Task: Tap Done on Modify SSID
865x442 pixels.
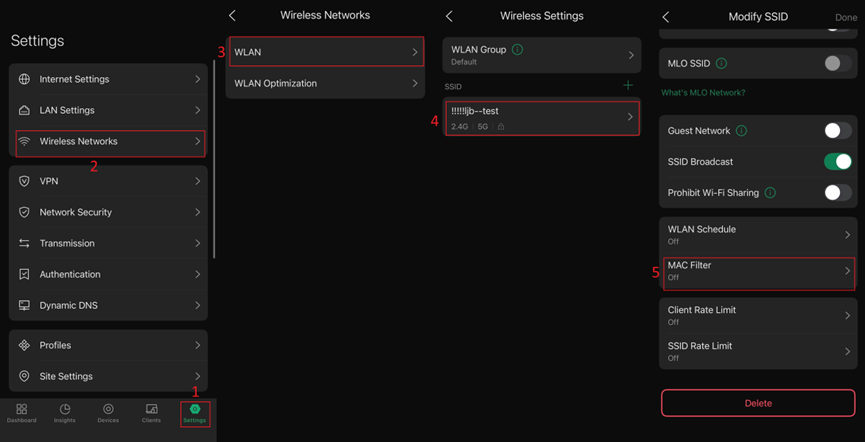Action: [x=846, y=18]
